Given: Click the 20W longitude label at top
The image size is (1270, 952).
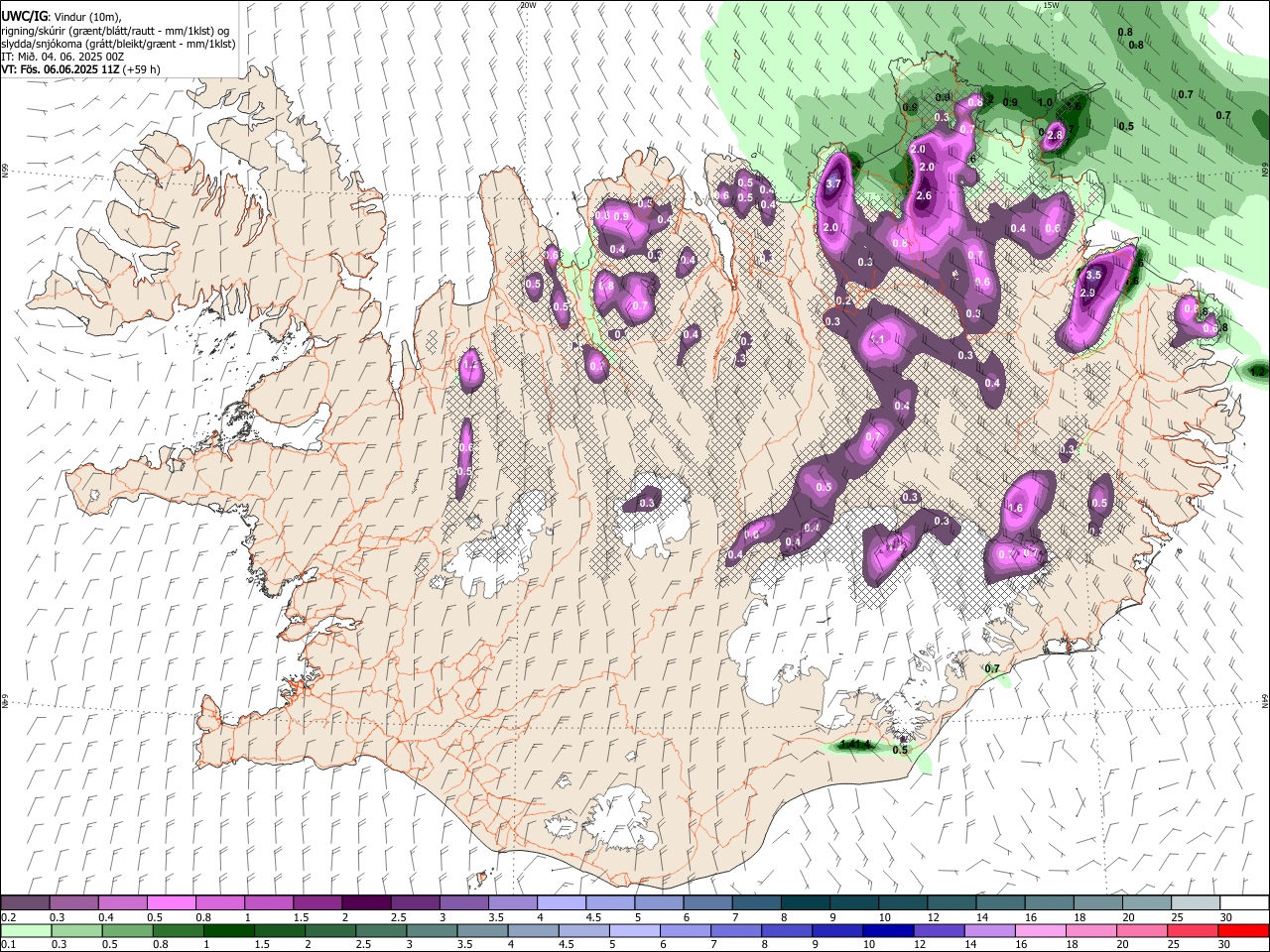Looking at the screenshot, I should [528, 5].
